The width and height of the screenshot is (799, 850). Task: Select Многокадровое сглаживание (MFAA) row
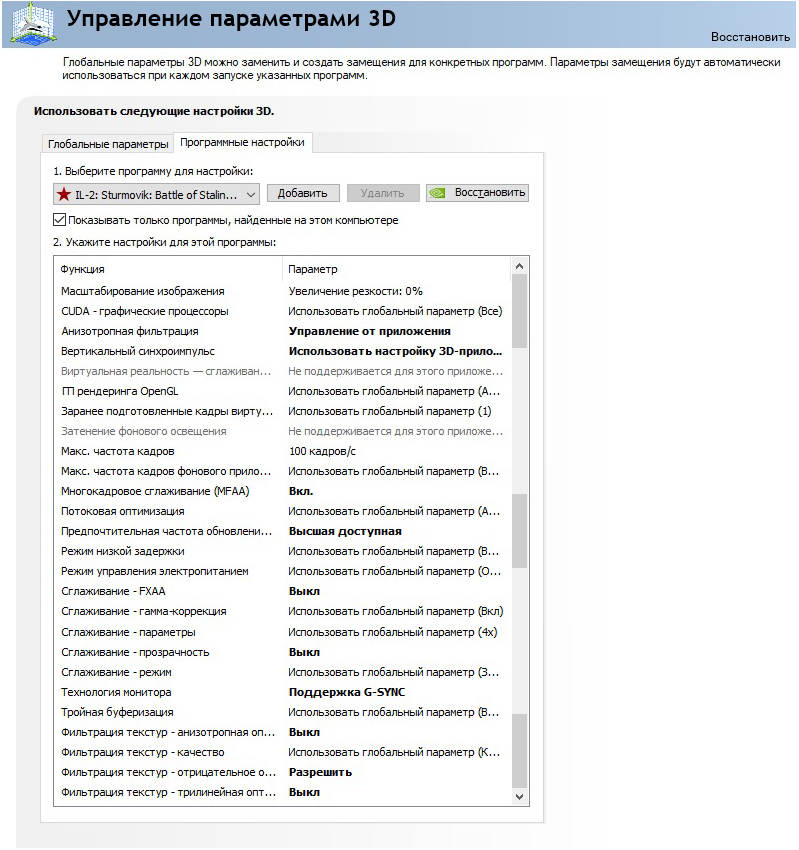click(x=282, y=492)
